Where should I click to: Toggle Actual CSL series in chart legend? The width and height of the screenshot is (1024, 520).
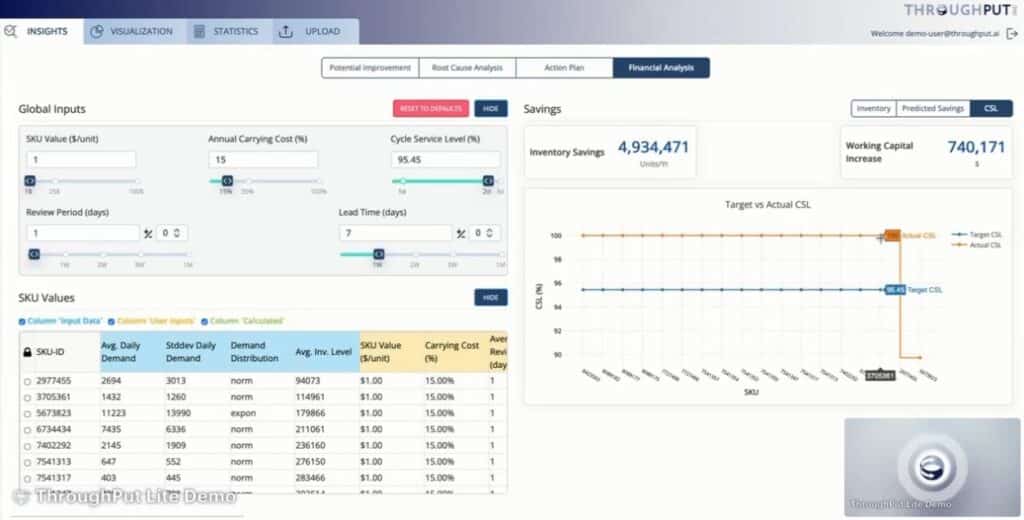coord(977,245)
